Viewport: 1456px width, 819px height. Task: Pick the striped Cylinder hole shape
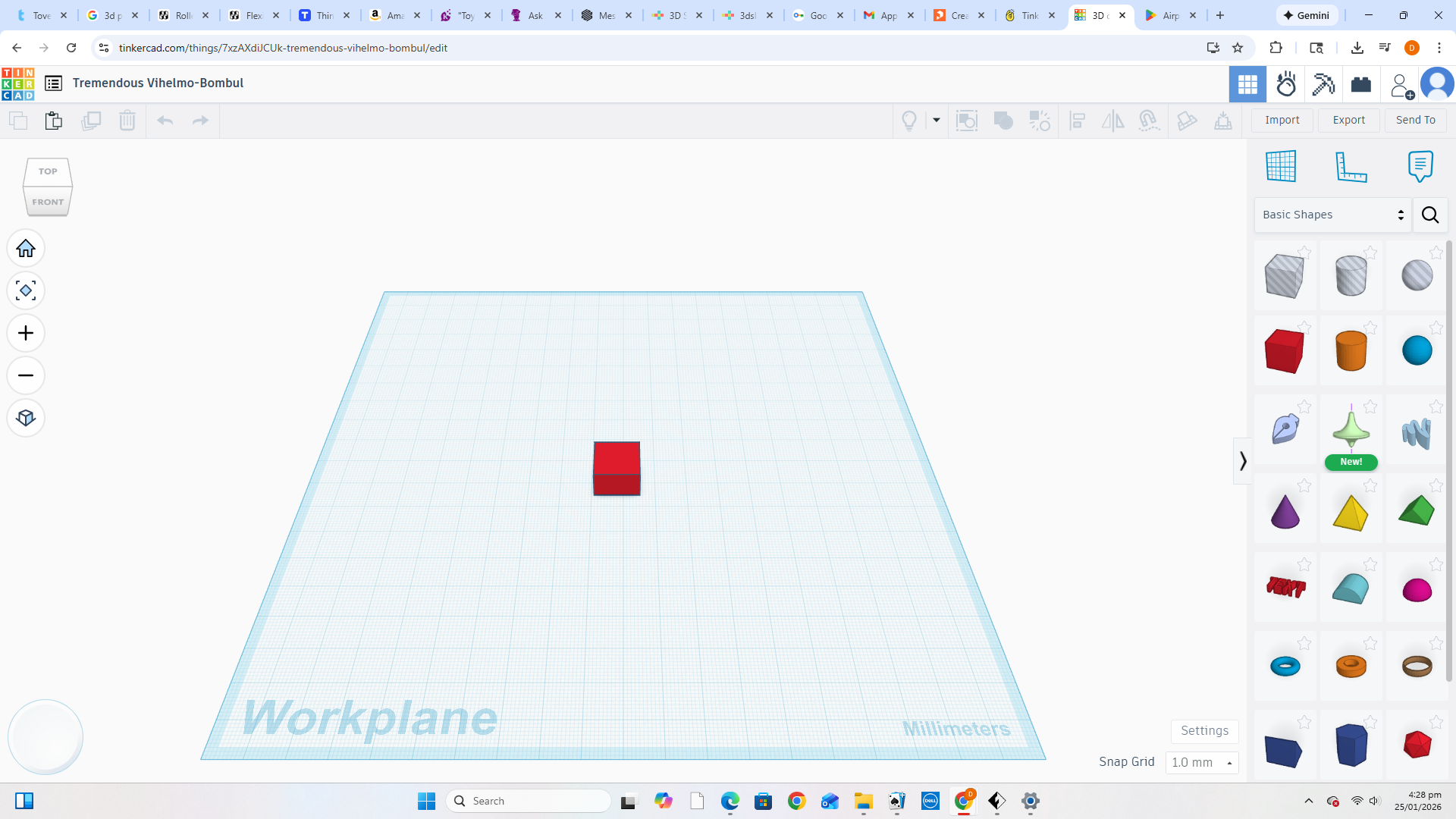click(1351, 275)
